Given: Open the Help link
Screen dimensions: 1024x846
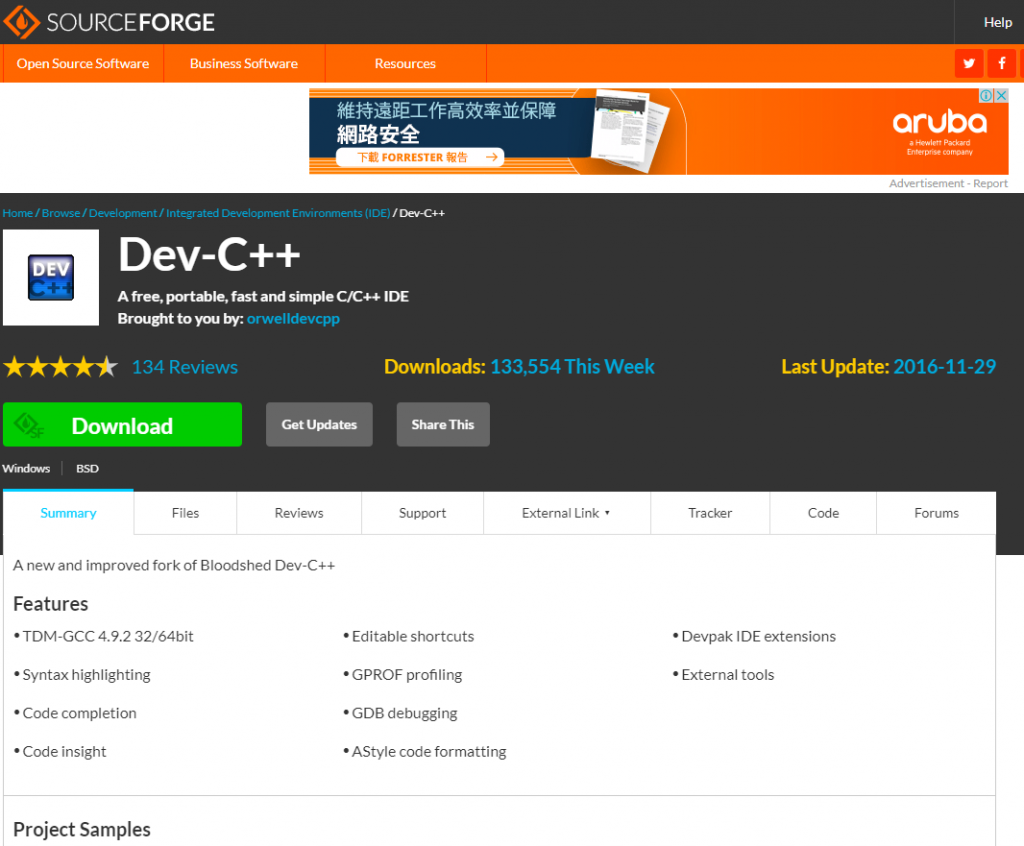Looking at the screenshot, I should (x=998, y=22).
